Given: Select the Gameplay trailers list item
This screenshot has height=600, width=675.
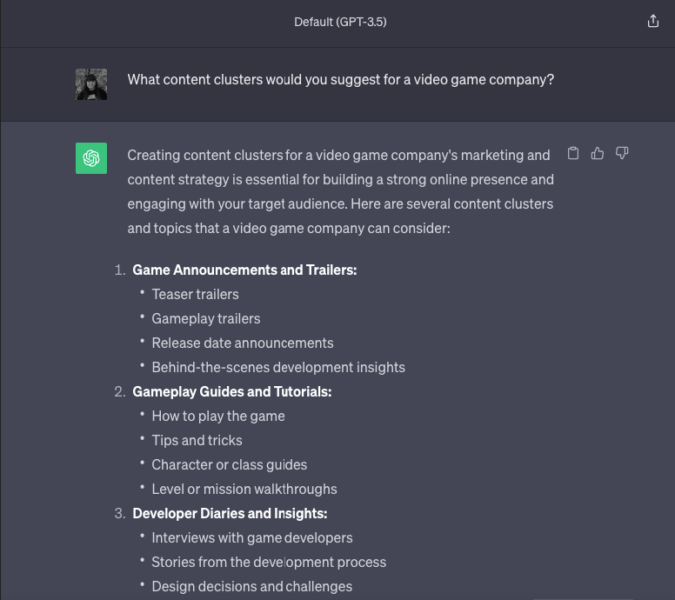Looking at the screenshot, I should [x=206, y=319].
